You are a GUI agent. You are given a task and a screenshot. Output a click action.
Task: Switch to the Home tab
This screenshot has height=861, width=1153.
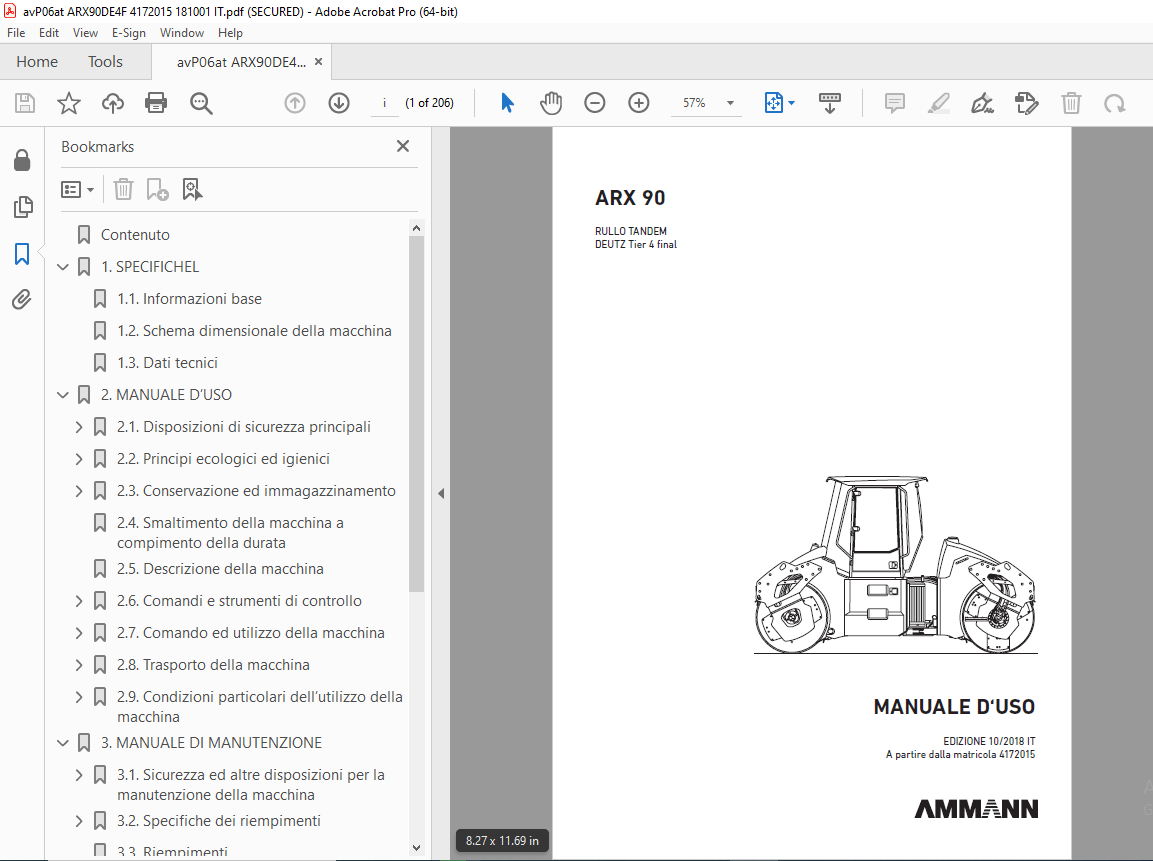(x=37, y=62)
